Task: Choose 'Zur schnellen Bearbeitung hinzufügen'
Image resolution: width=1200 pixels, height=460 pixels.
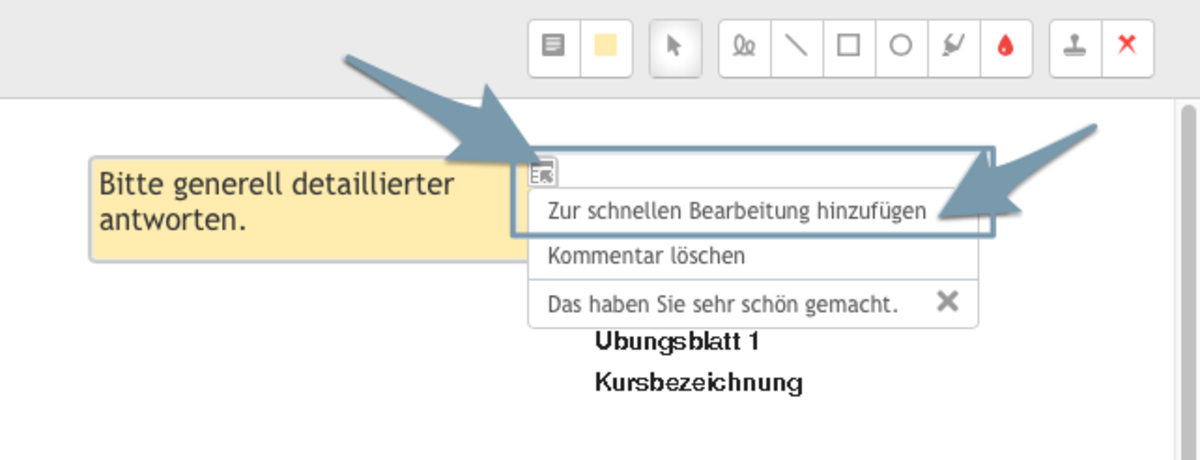Action: [736, 211]
